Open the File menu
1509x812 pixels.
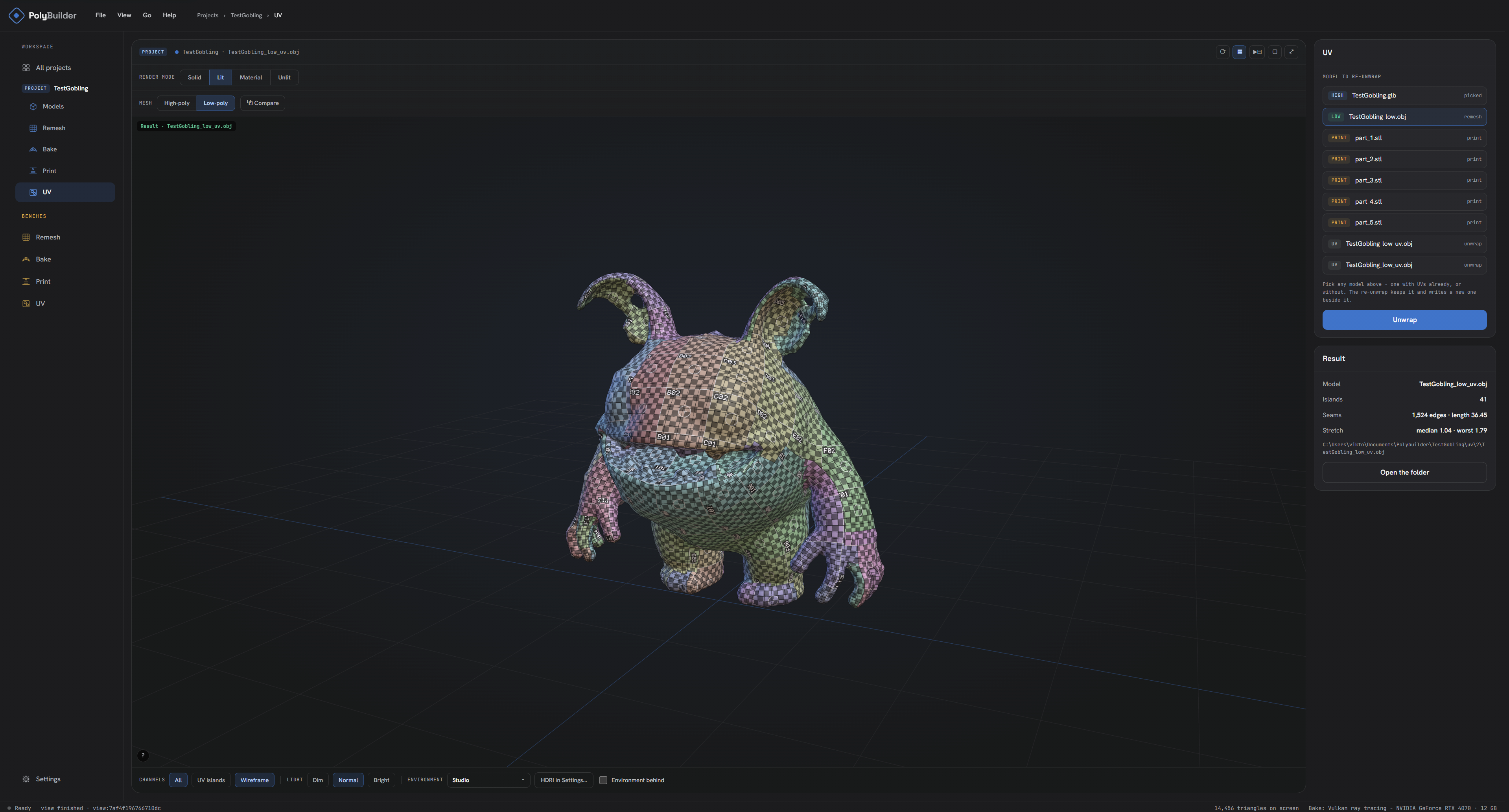click(x=101, y=15)
